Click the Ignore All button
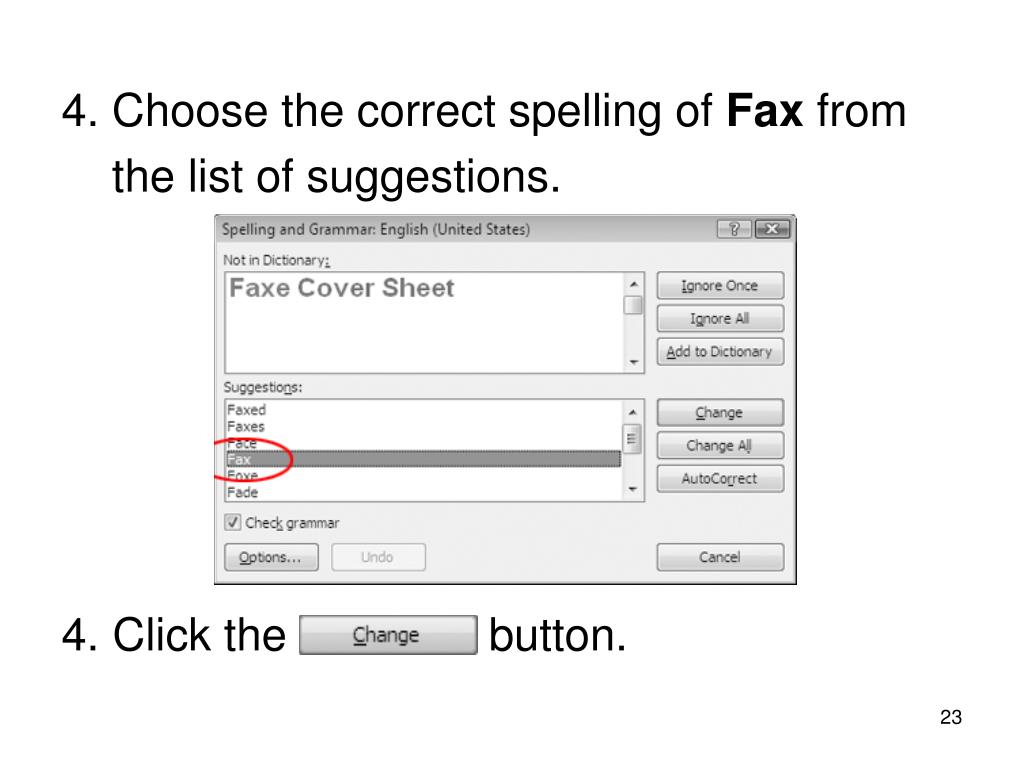The height and width of the screenshot is (768, 1024). (720, 318)
